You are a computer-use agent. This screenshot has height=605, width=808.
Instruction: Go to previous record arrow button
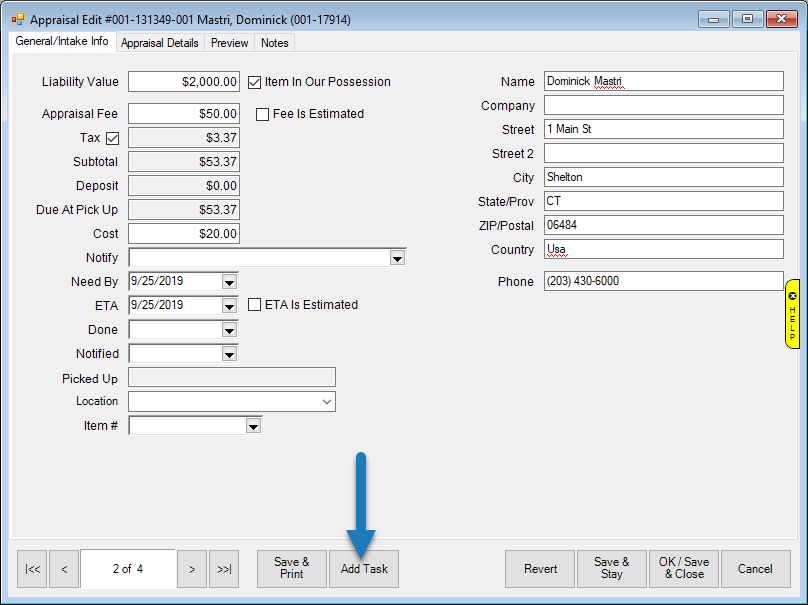pyautogui.click(x=64, y=569)
